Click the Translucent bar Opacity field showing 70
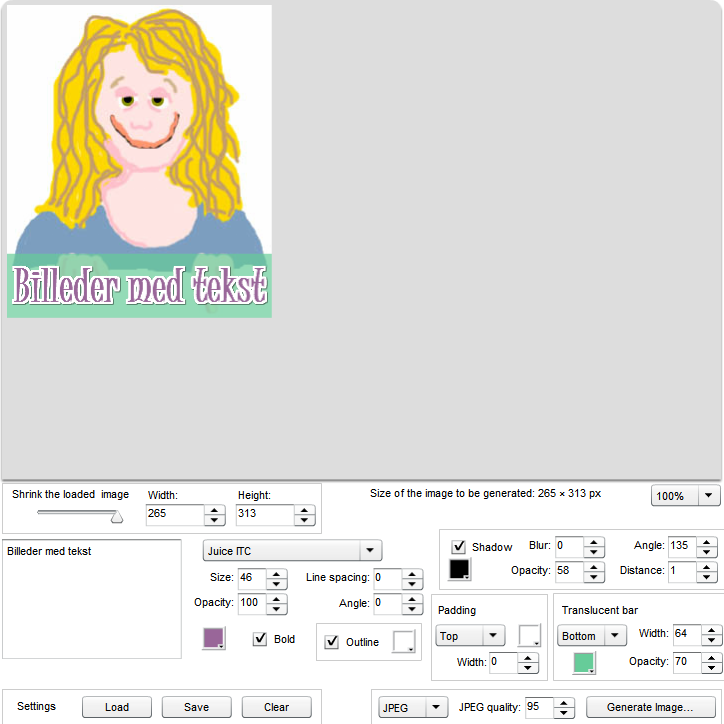 [x=687, y=662]
